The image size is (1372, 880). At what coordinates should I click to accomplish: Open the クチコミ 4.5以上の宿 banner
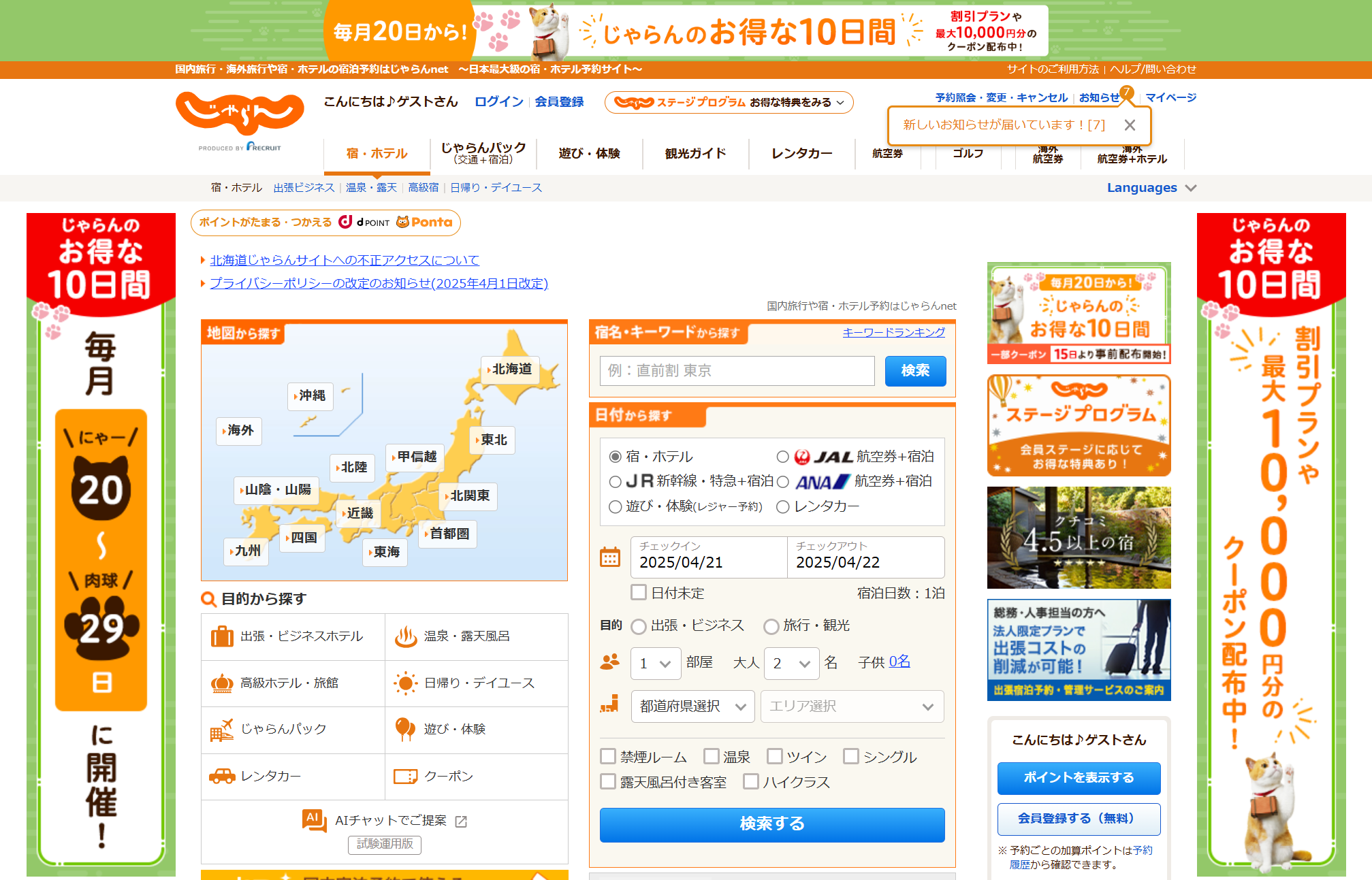pos(1079,537)
